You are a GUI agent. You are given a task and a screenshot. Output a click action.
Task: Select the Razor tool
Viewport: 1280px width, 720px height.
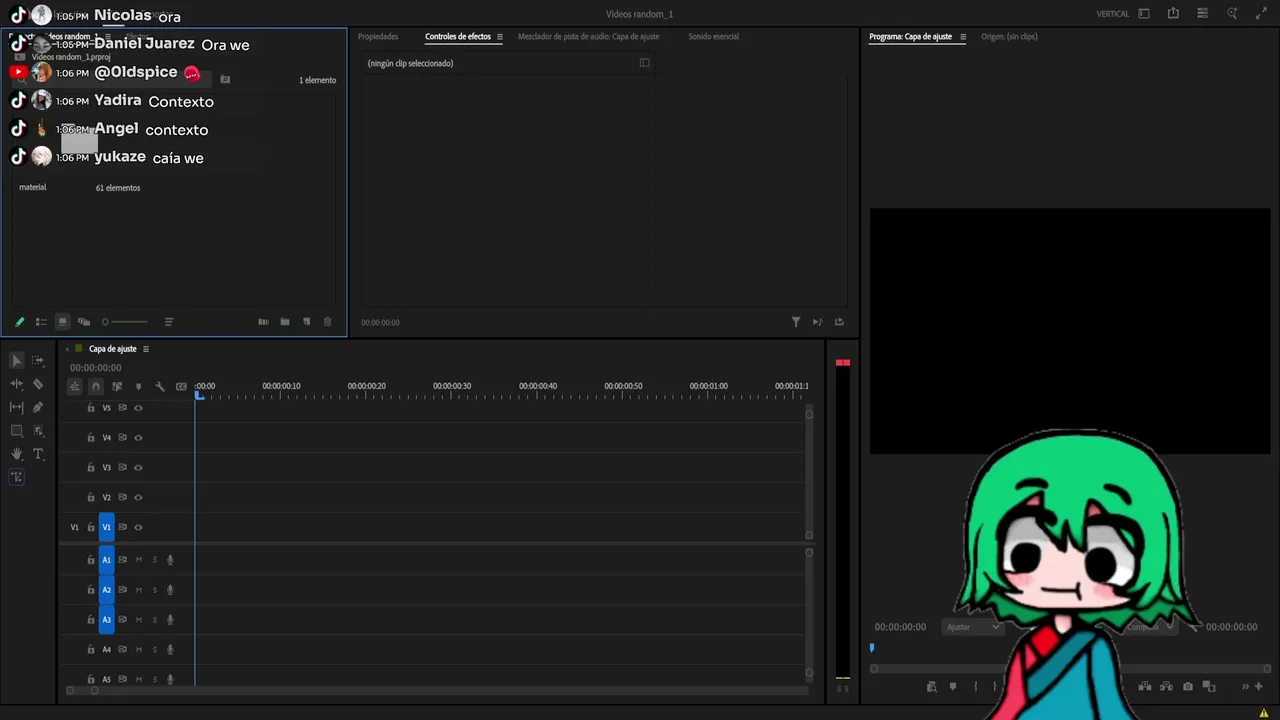pos(38,384)
